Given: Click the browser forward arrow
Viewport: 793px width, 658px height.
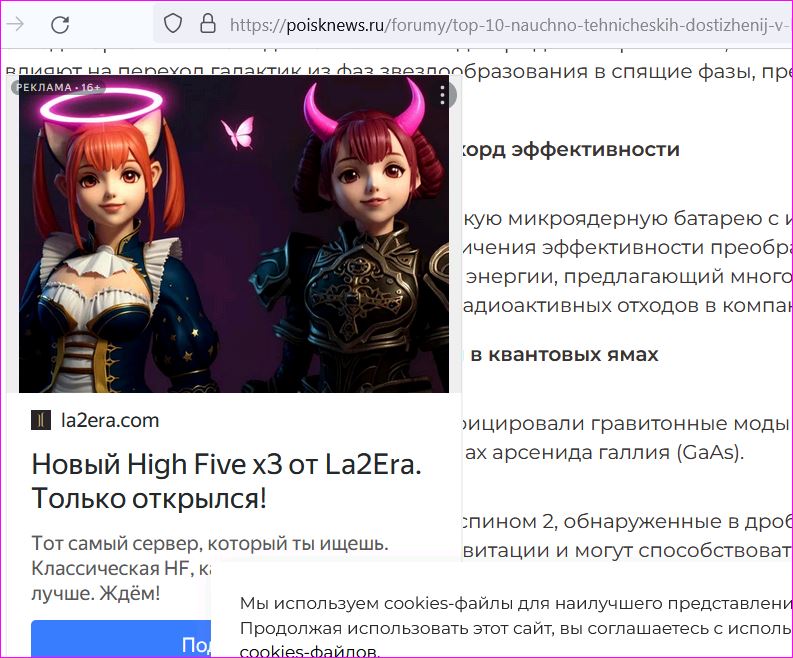Looking at the screenshot, I should click(15, 24).
